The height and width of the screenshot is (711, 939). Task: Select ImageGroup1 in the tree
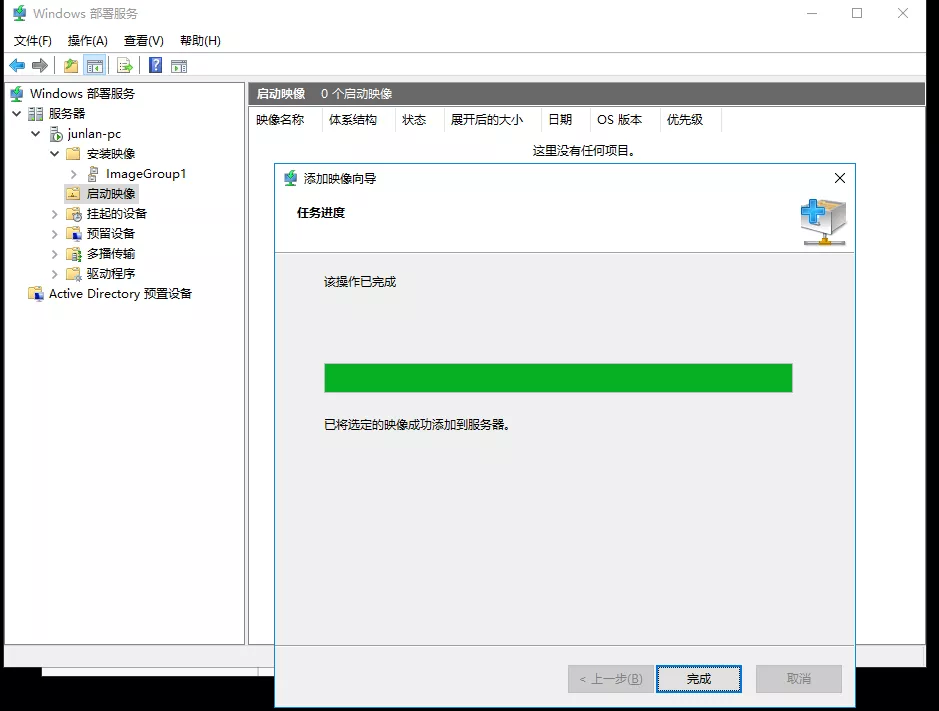146,174
